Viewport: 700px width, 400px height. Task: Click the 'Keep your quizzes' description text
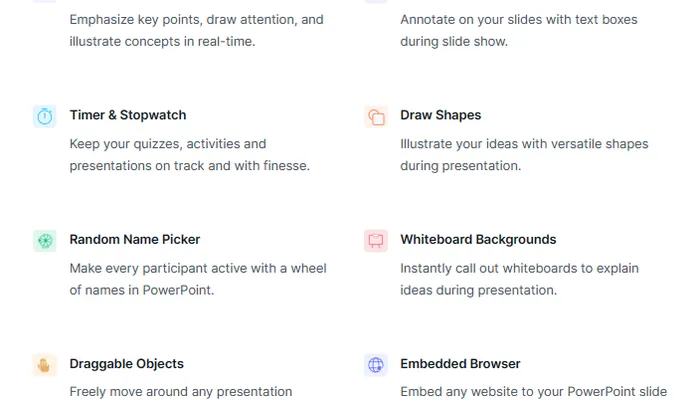(x=189, y=155)
